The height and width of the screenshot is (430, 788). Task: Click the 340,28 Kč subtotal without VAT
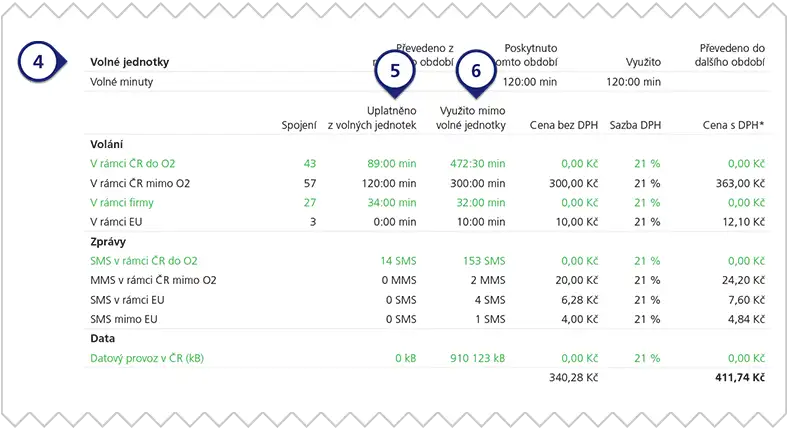point(573,378)
